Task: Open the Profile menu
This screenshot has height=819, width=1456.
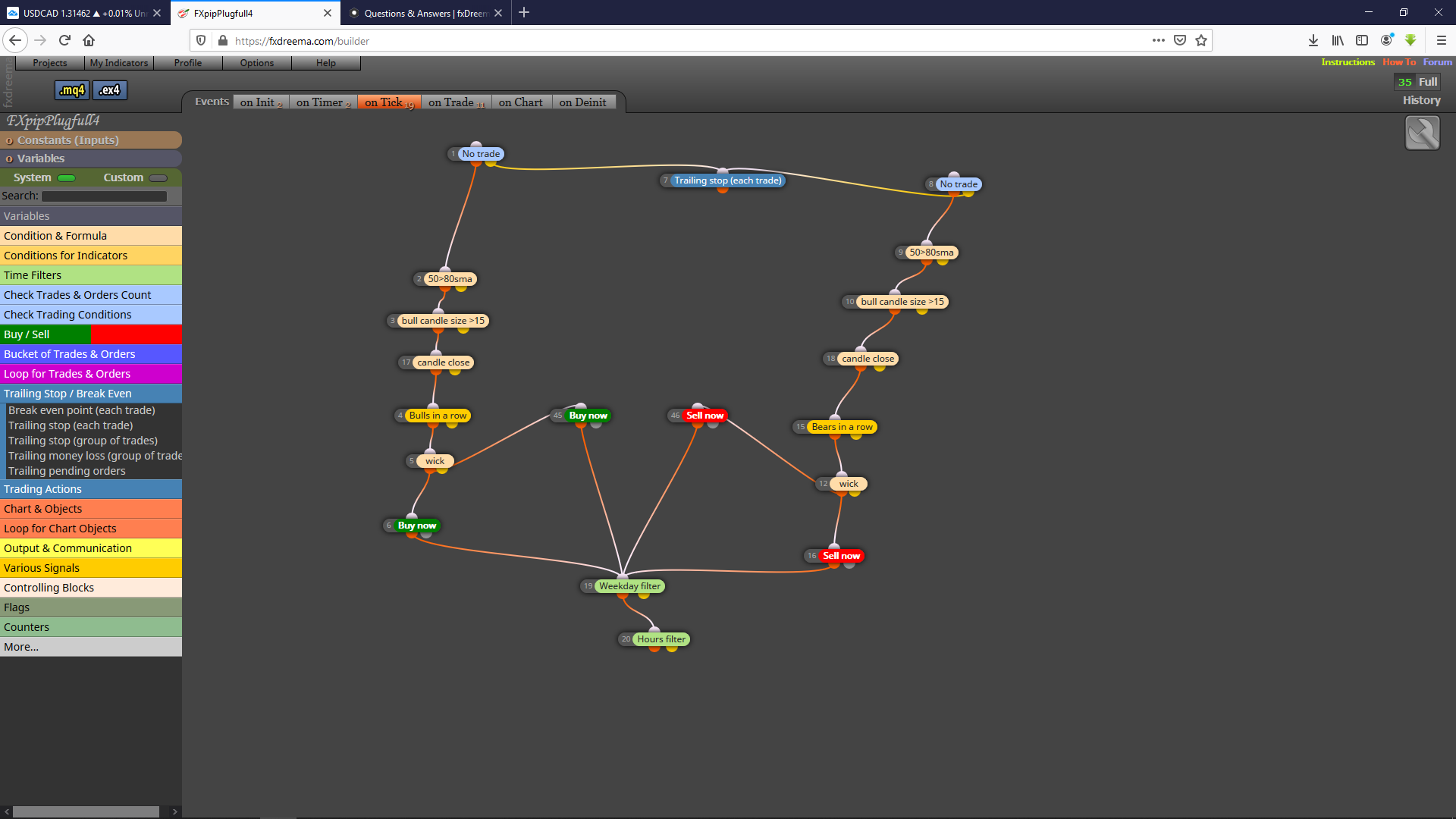Action: pos(188,63)
